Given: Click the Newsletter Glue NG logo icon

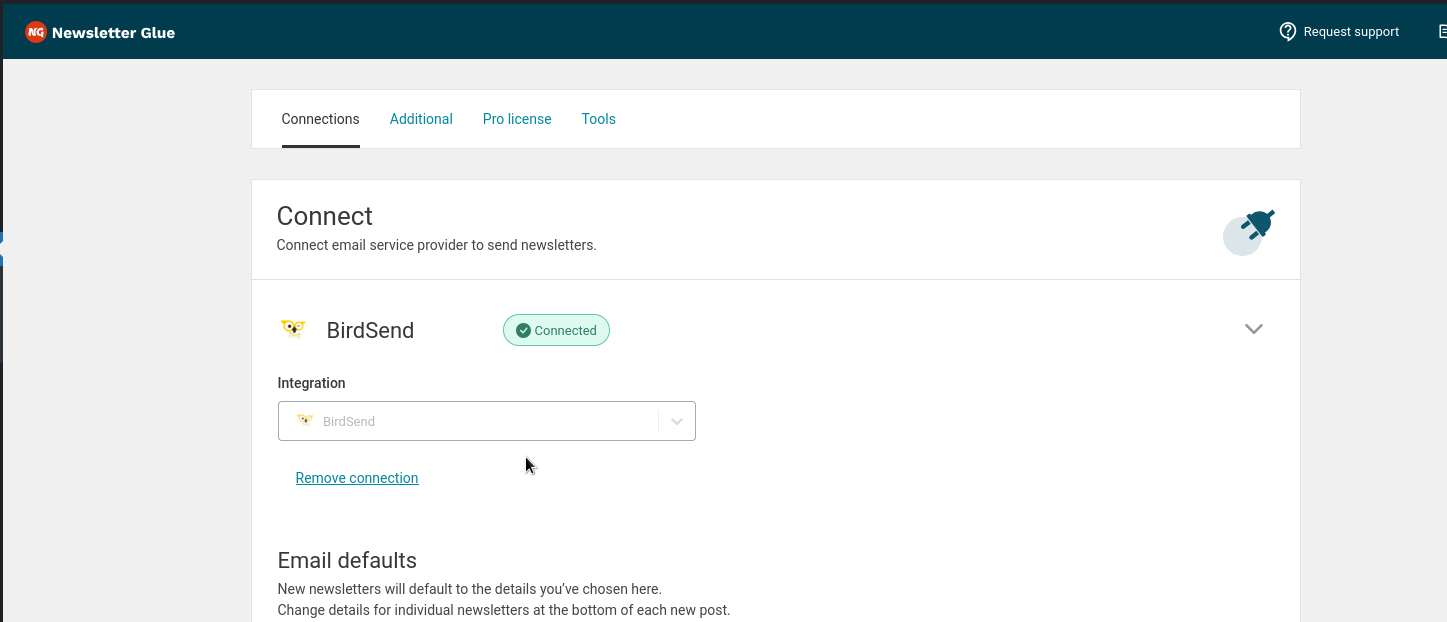Looking at the screenshot, I should click(36, 32).
